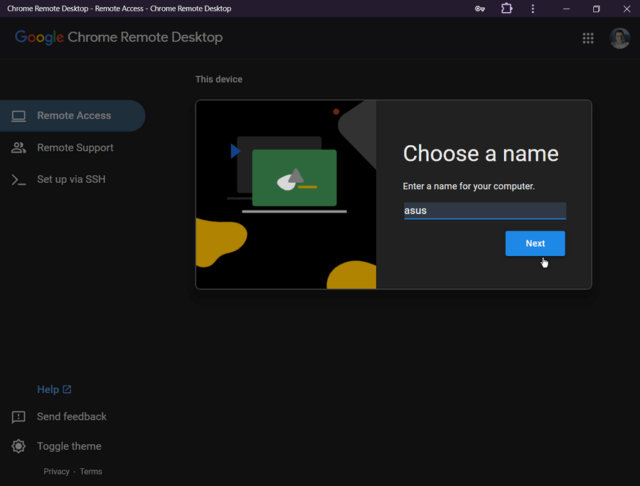640x486 pixels.
Task: Click the password key icon in title bar
Action: pos(480,9)
